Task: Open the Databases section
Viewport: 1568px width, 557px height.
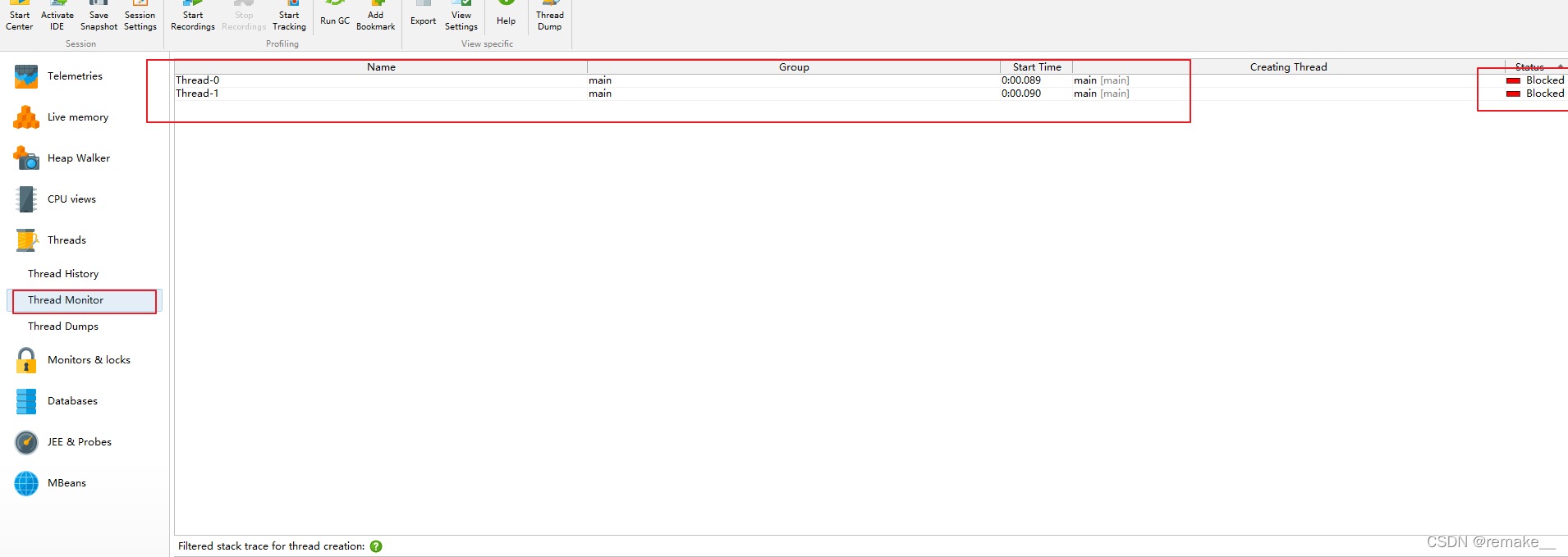Action: coord(72,401)
